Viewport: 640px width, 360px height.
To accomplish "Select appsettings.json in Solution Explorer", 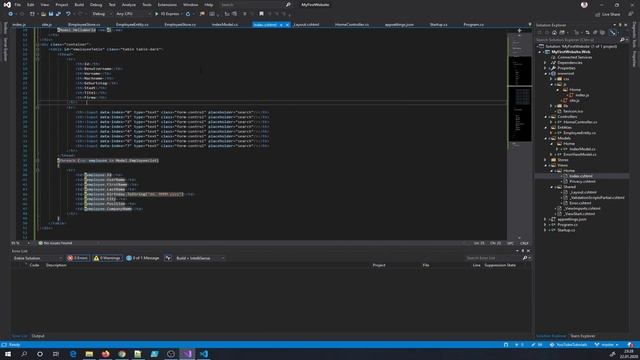I will (x=572, y=219).
